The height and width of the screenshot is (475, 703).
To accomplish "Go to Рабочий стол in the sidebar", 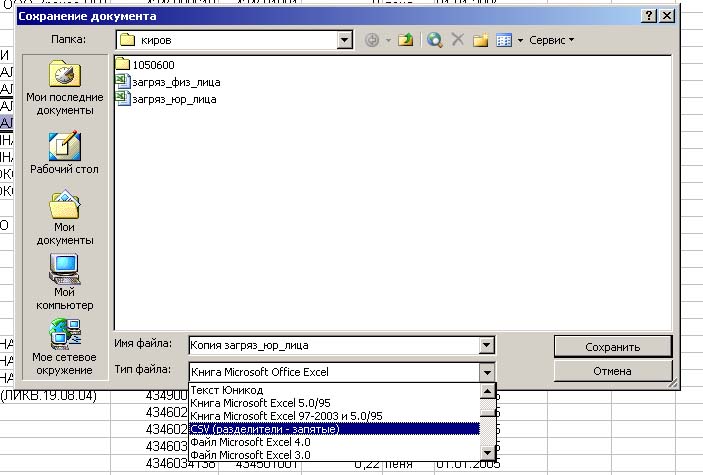I will pos(65,154).
